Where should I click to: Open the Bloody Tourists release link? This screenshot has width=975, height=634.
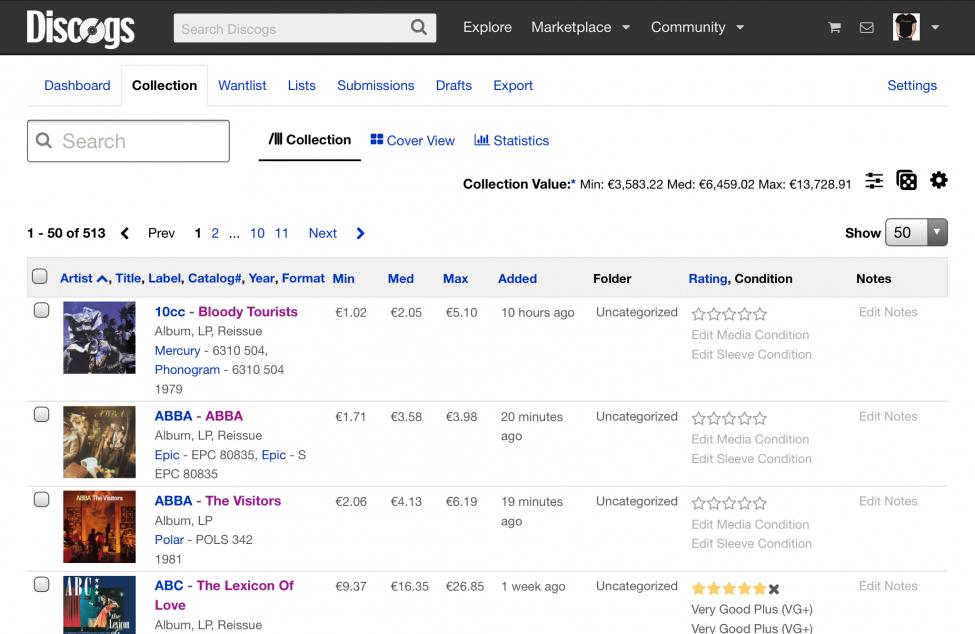247,311
